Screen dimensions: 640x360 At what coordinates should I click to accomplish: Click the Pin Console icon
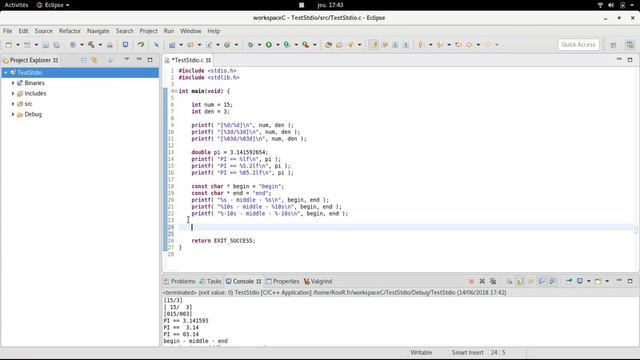569,281
